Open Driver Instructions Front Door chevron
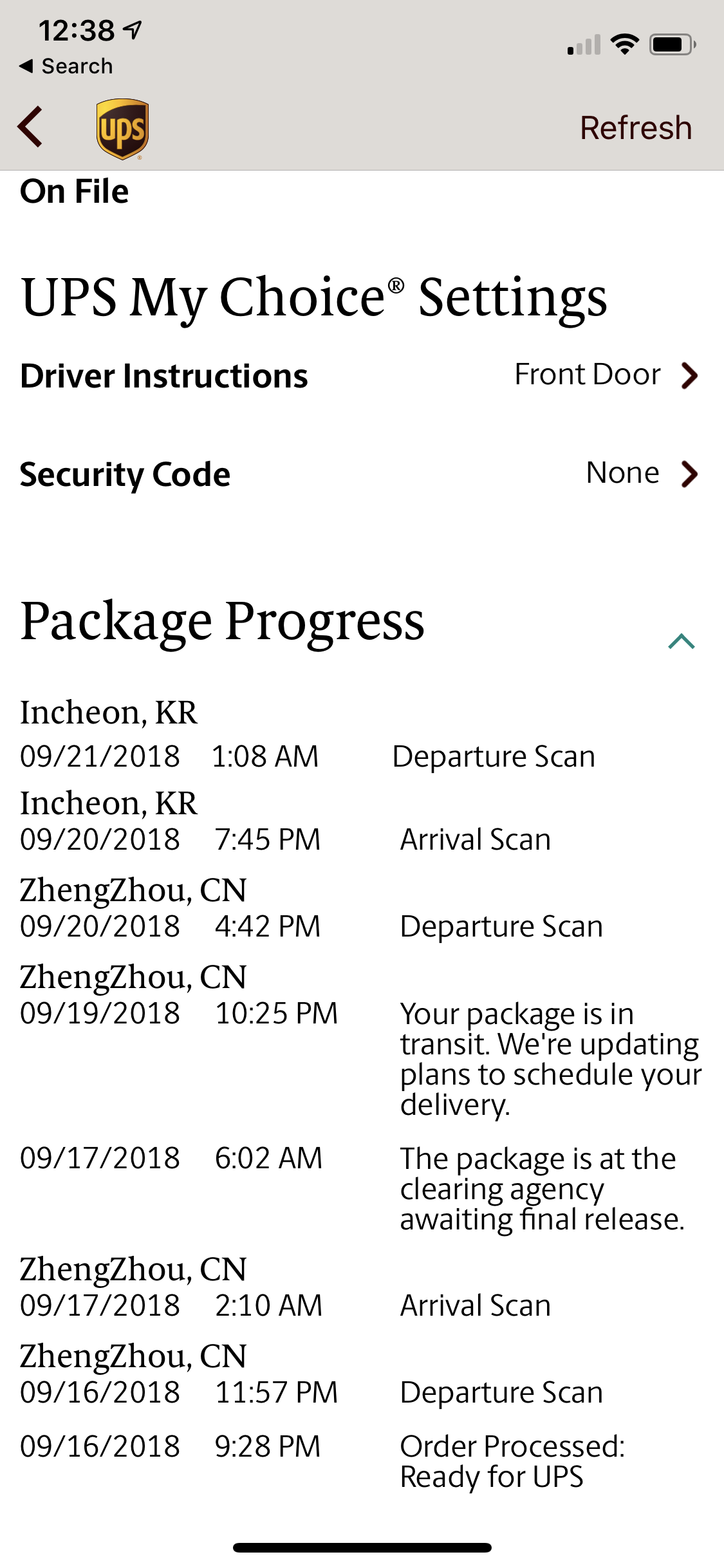This screenshot has height=1568, width=724. point(689,375)
